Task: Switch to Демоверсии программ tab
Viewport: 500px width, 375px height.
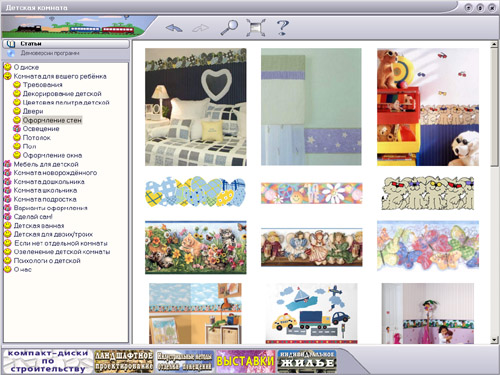Action: (x=66, y=53)
